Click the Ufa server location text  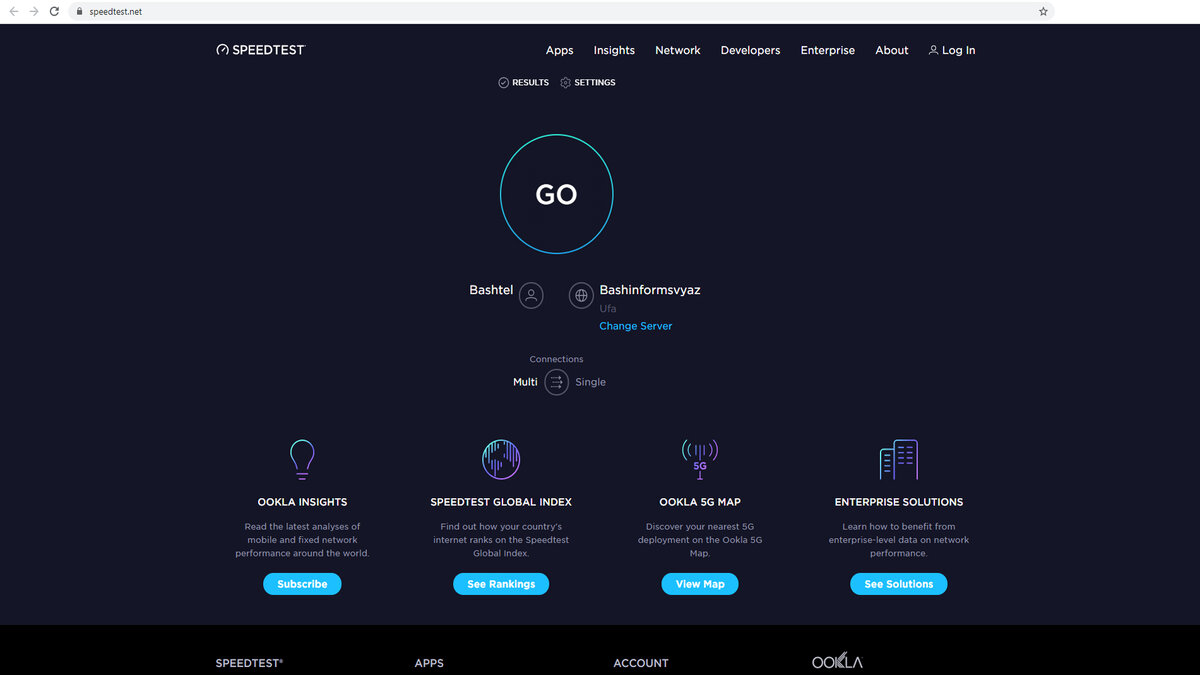(608, 309)
